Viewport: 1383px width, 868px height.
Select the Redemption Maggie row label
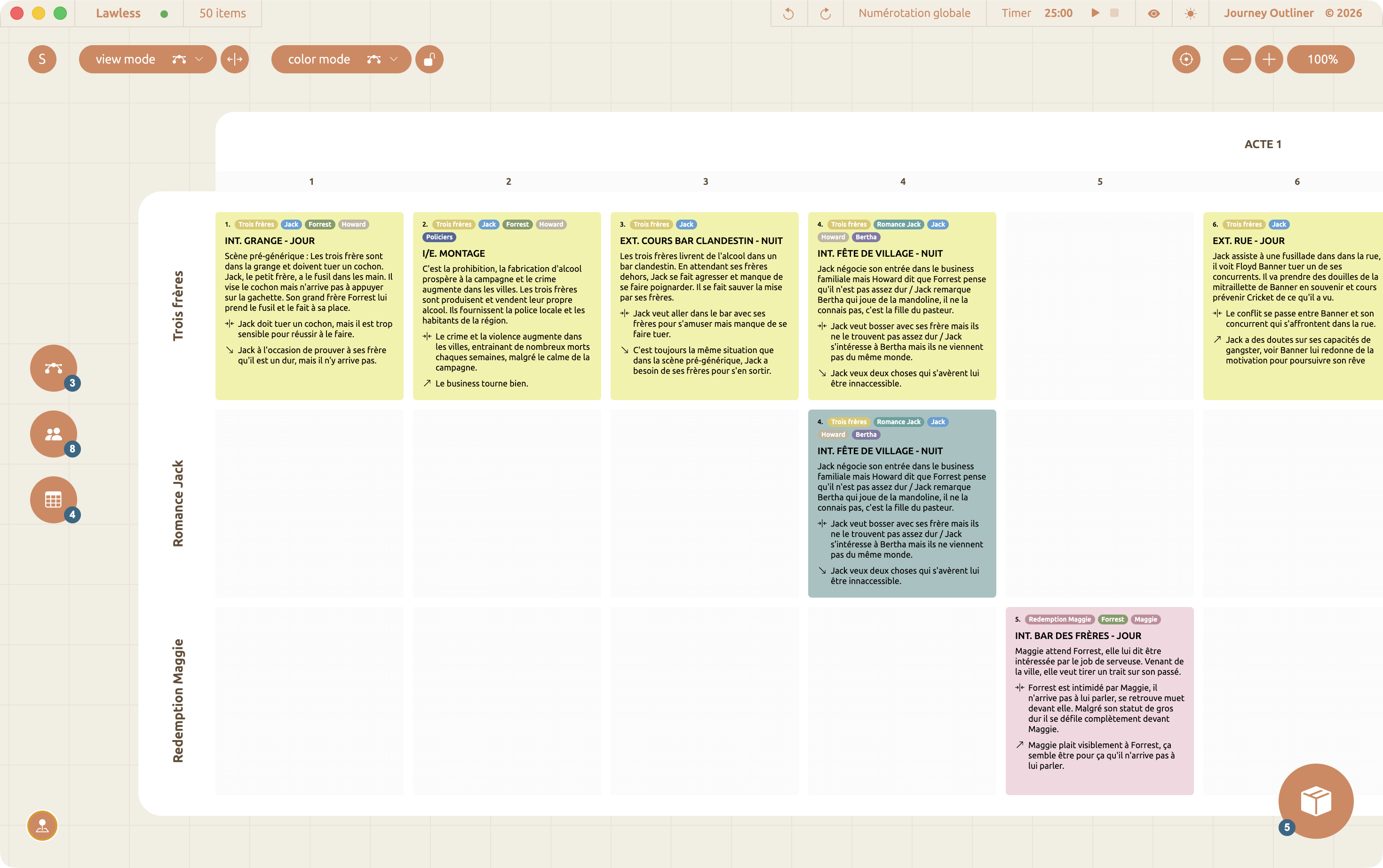pyautogui.click(x=178, y=701)
